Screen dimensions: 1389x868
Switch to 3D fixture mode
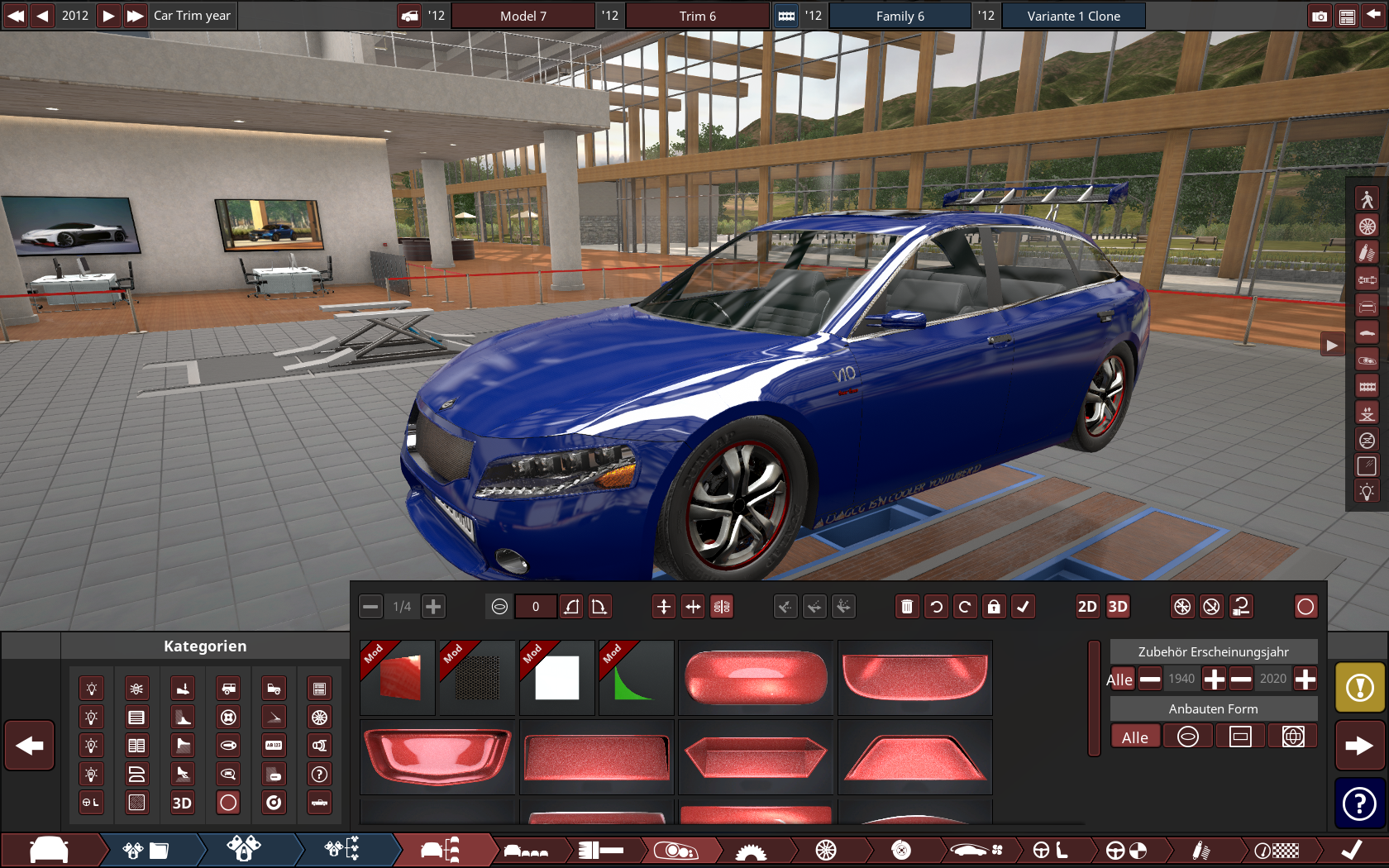tap(1118, 607)
